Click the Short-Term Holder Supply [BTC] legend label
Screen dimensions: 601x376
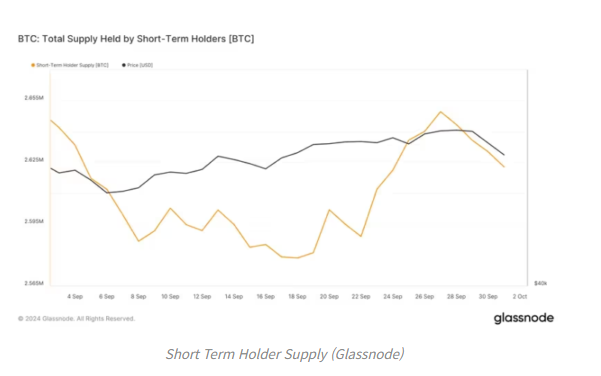tap(72, 65)
